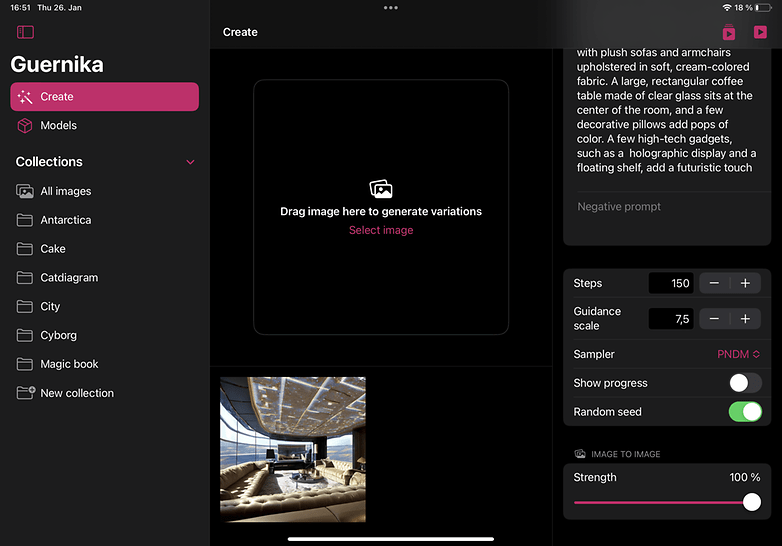Click the generate play icon in toolbar

click(760, 32)
